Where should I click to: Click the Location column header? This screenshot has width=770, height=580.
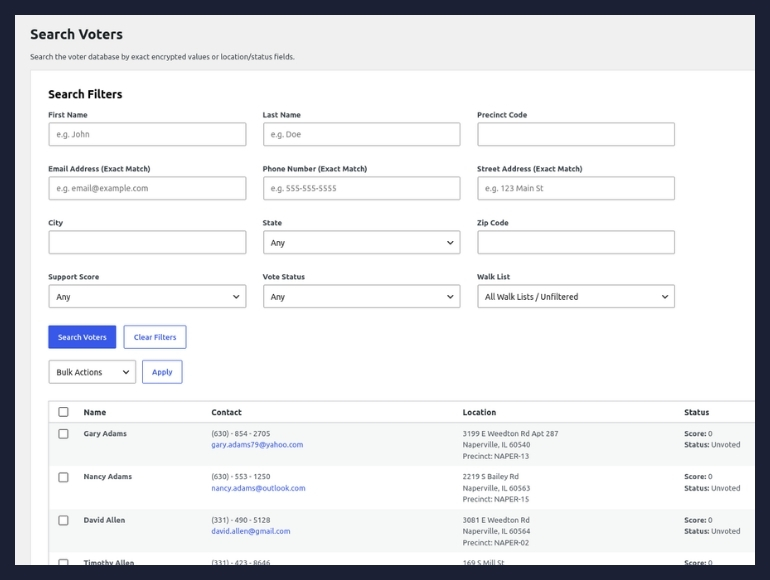479,413
